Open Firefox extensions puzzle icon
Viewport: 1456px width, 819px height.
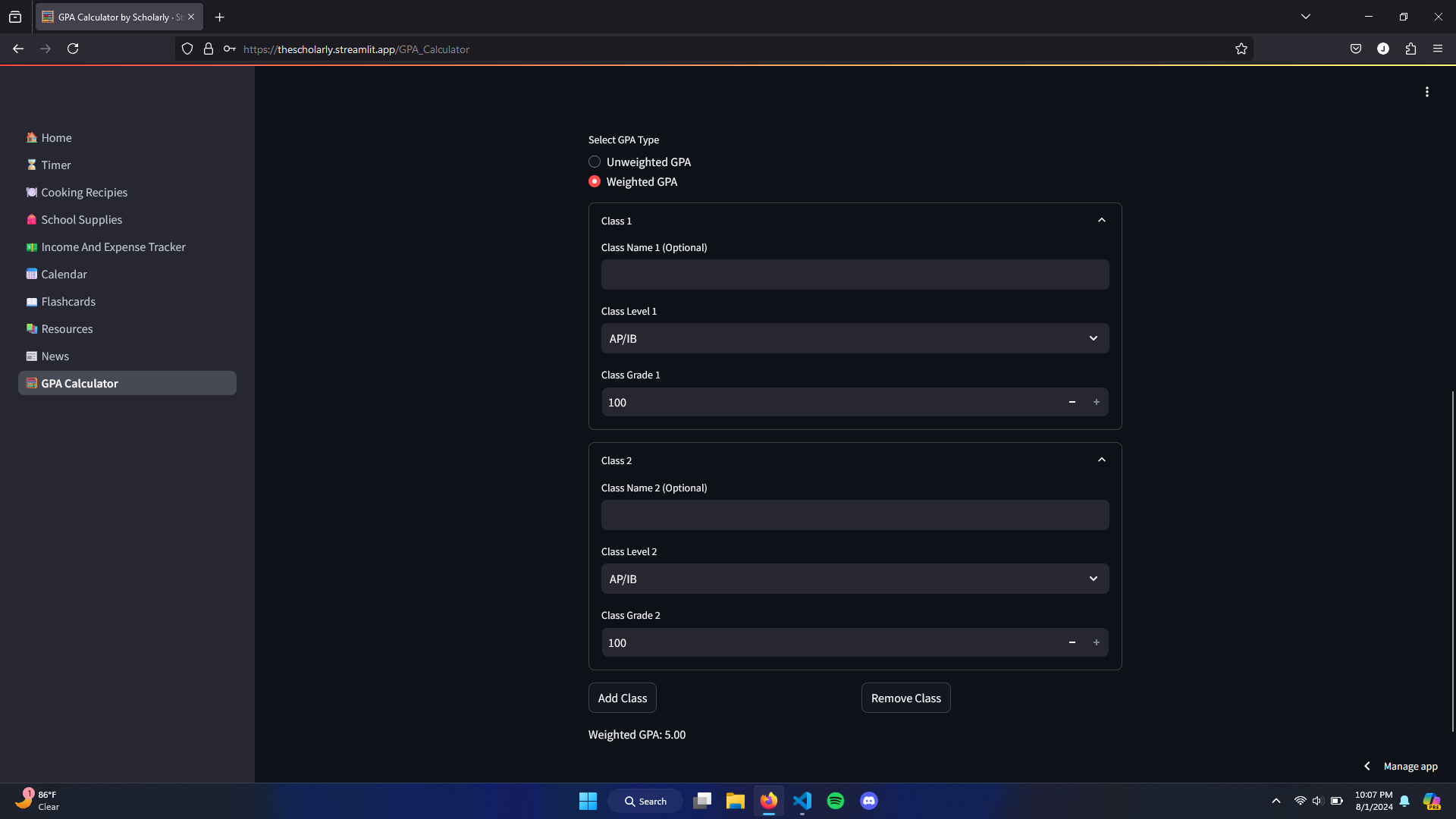click(x=1410, y=49)
